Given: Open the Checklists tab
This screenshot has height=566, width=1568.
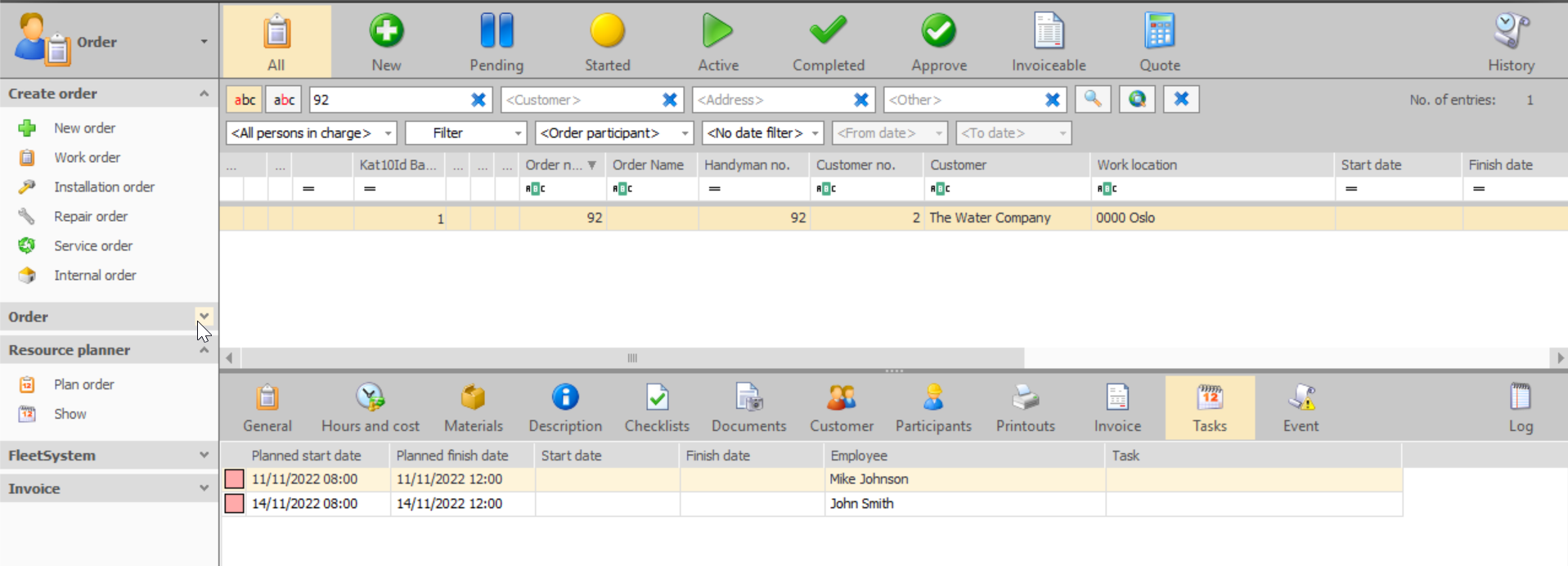Looking at the screenshot, I should coord(657,408).
